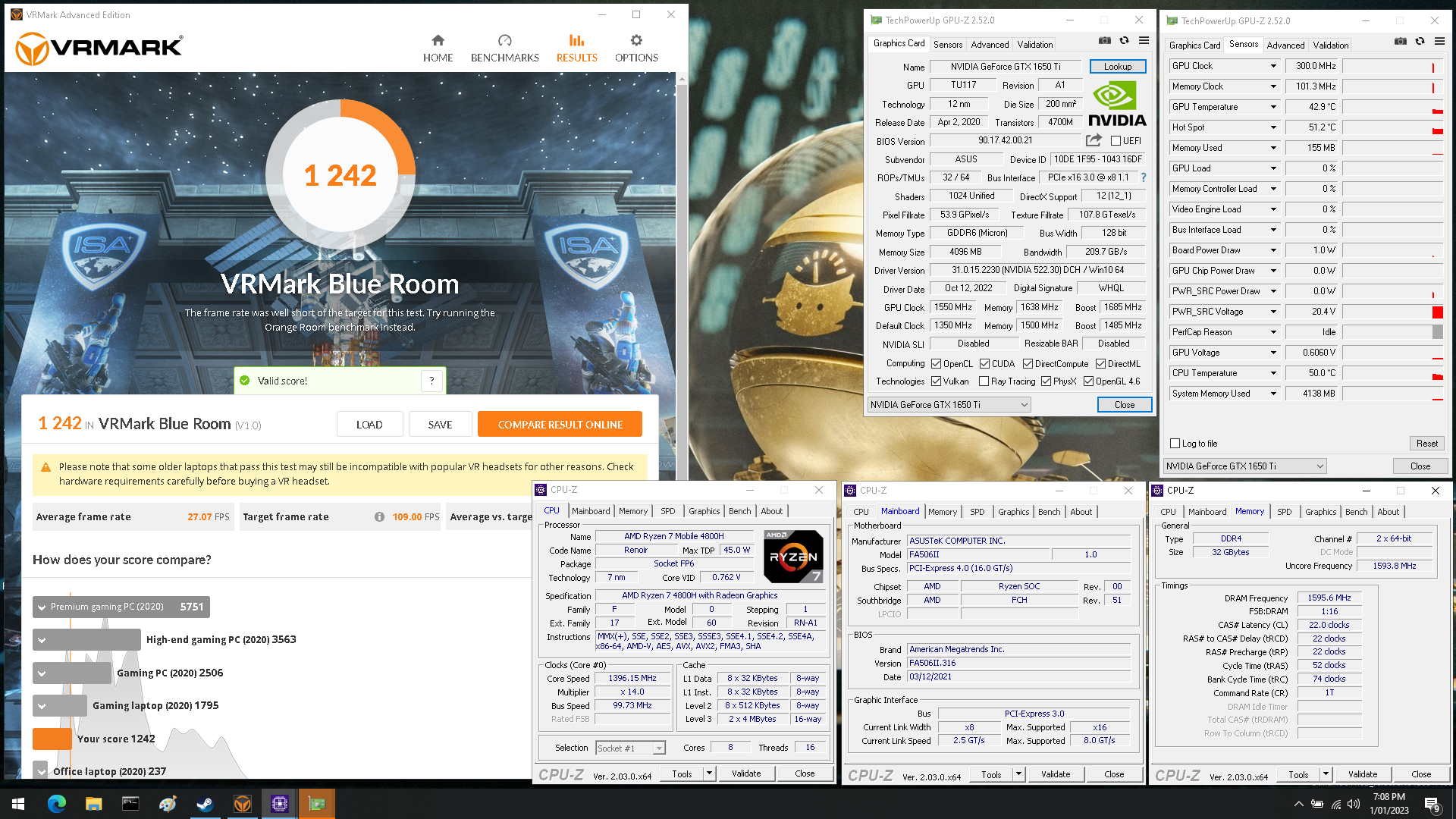This screenshot has height=819, width=1456.
Task: Click the GPU Name field in GPU-Z
Action: click(x=1006, y=67)
